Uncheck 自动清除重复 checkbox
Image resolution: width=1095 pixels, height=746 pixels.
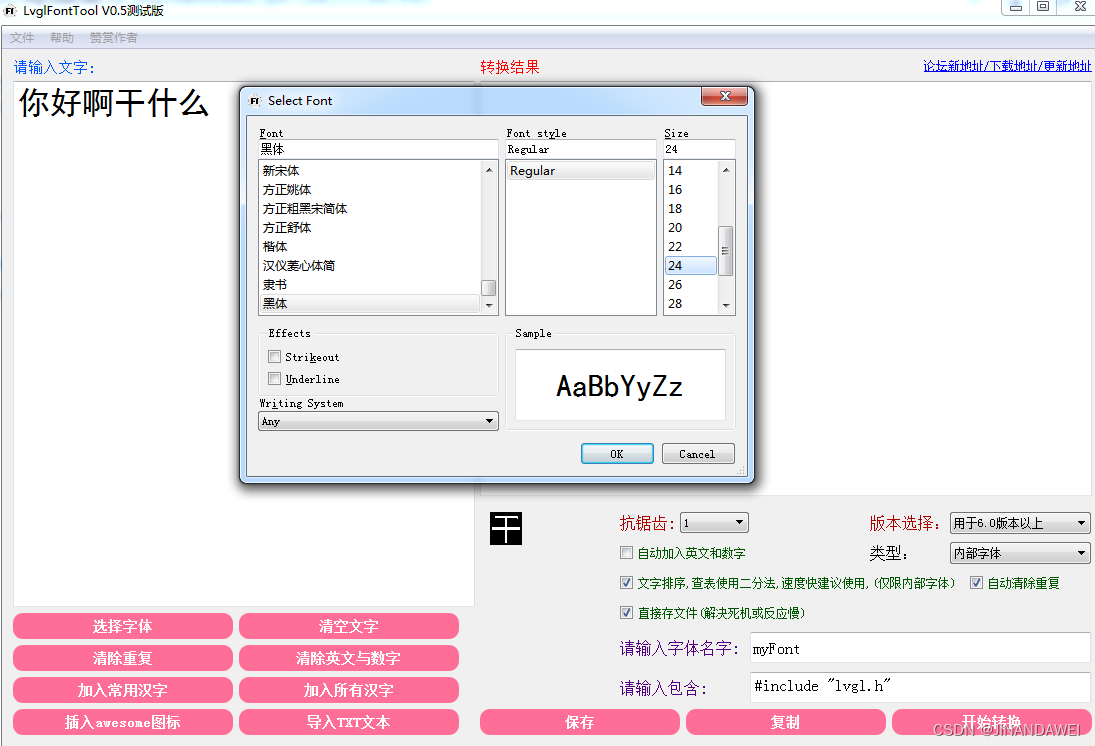(x=976, y=583)
